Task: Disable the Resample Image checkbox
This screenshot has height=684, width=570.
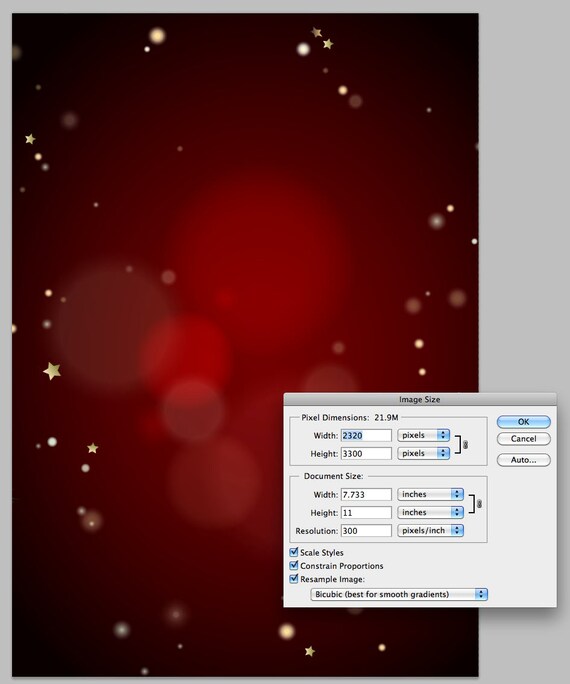Action: tap(294, 579)
